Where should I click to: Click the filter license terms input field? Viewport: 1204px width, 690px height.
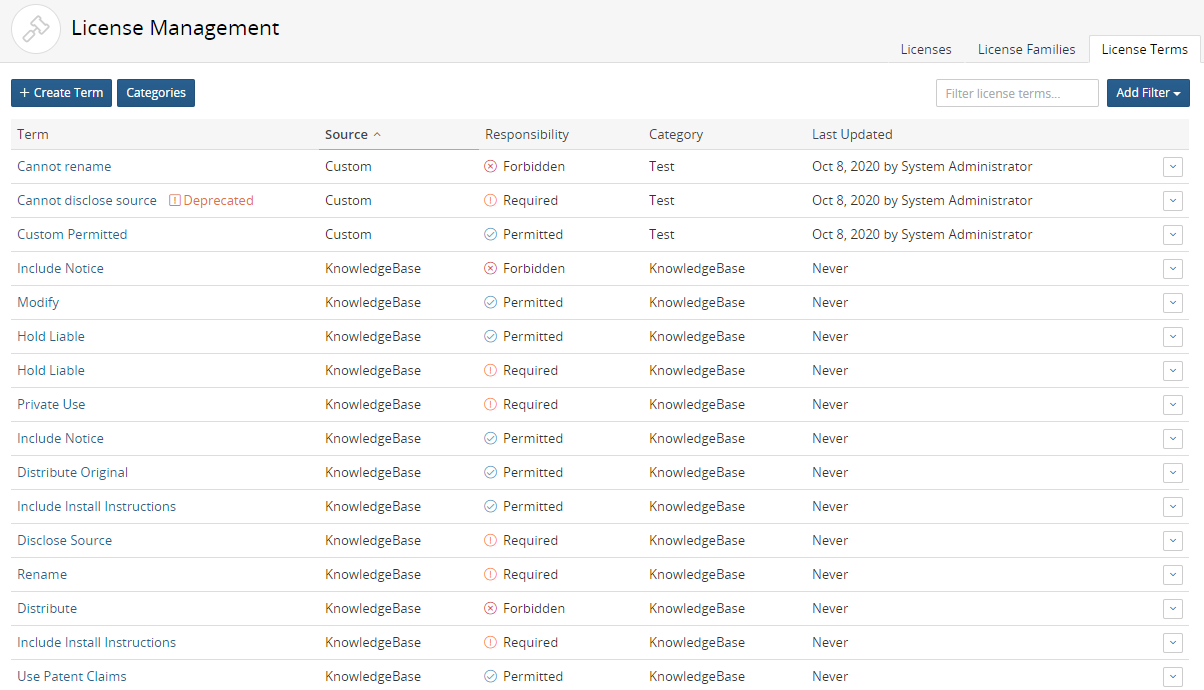(x=1017, y=92)
